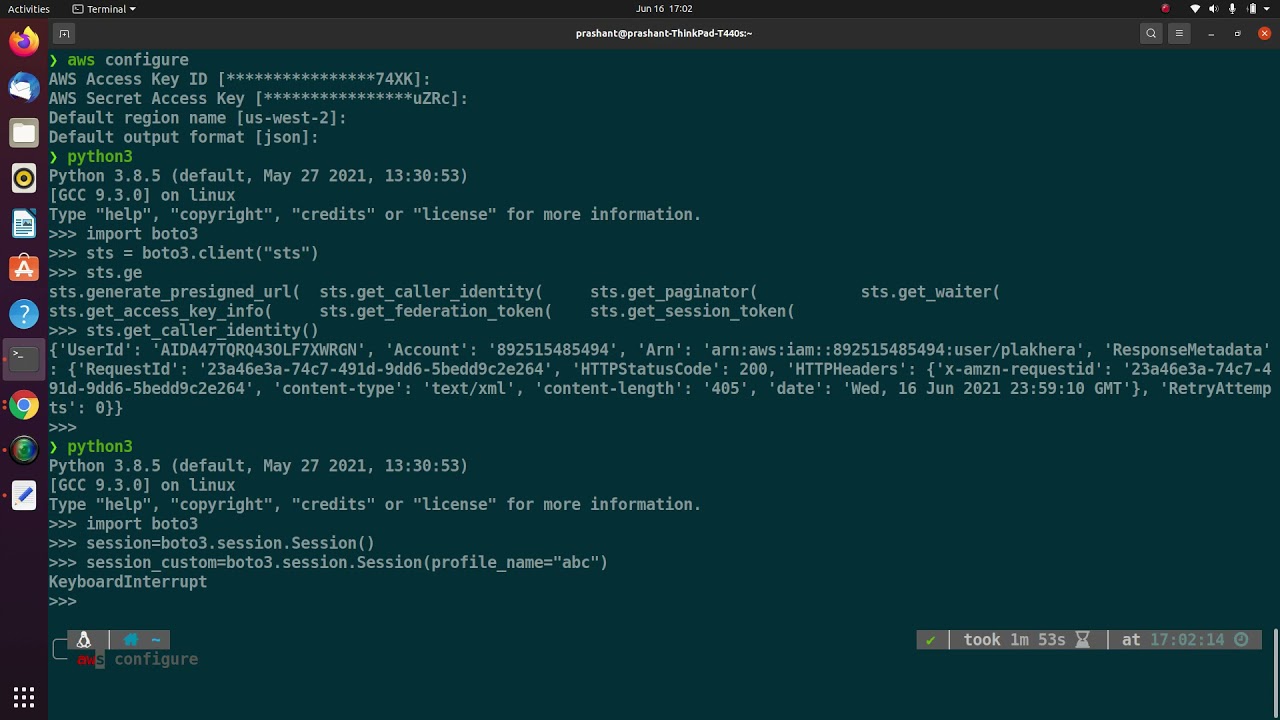1280x720 pixels.
Task: Click 'Default output format [json]' line
Action: point(184,137)
